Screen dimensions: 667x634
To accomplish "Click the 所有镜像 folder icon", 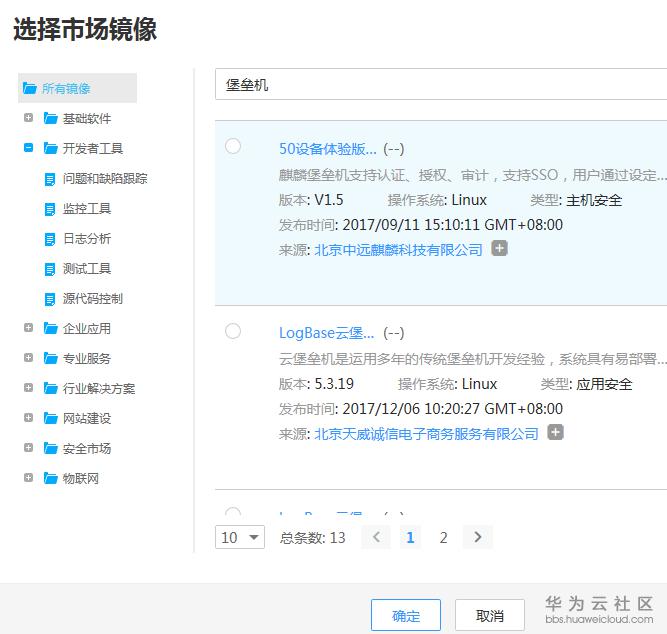I will coord(29,89).
